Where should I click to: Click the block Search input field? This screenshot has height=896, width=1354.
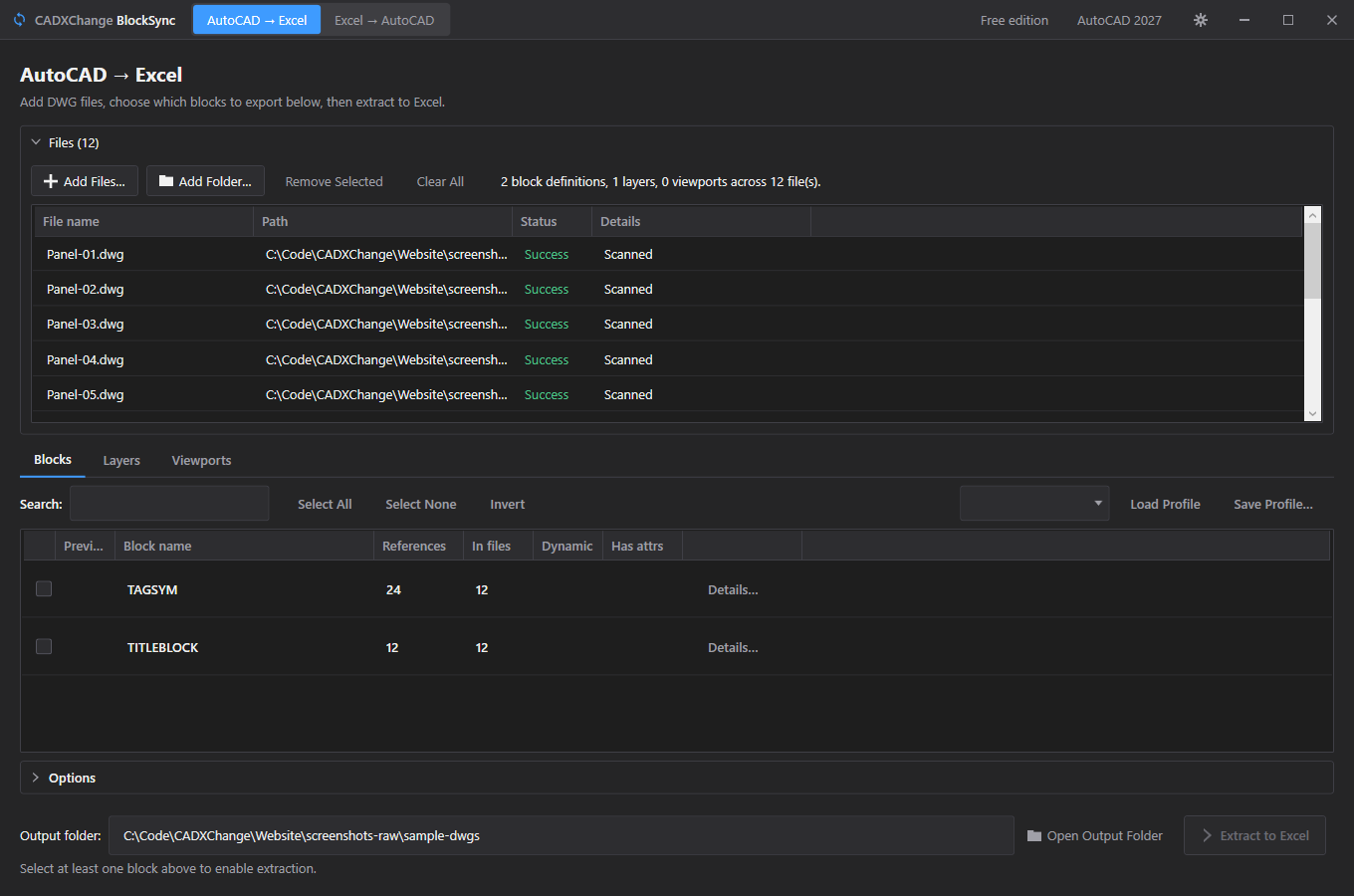(x=169, y=504)
